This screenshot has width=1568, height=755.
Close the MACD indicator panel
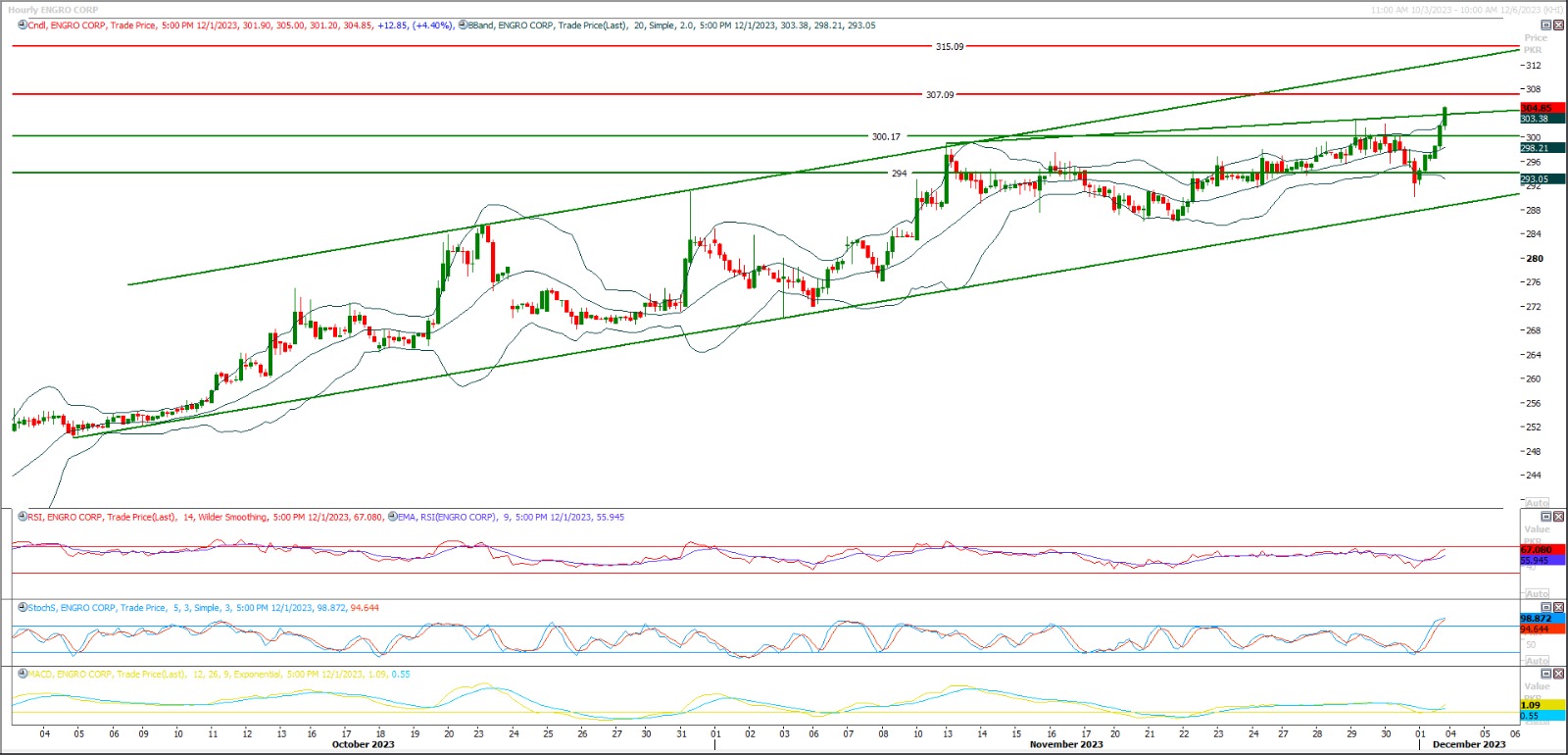point(1558,675)
